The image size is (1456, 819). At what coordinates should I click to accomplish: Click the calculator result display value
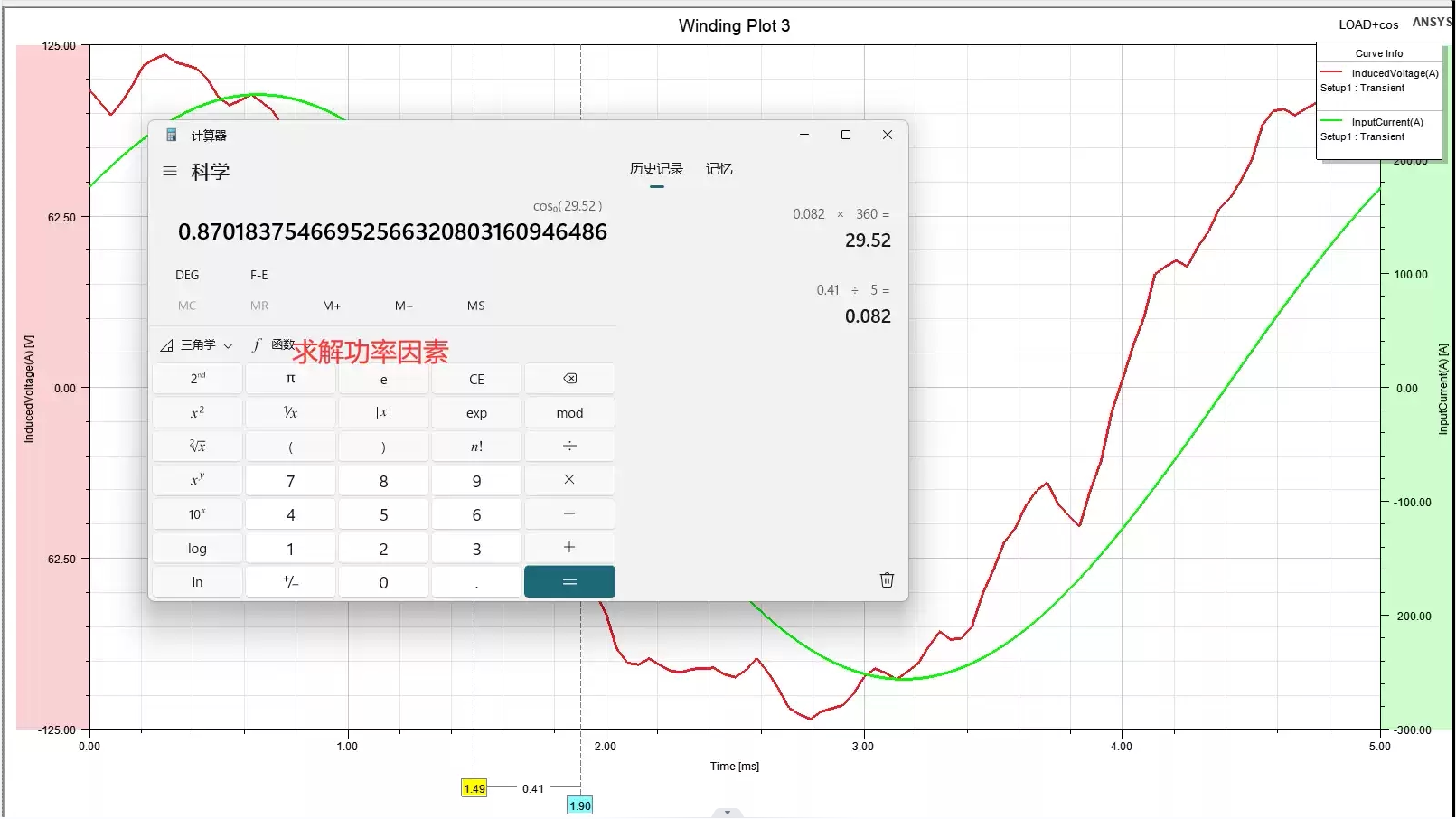392,232
